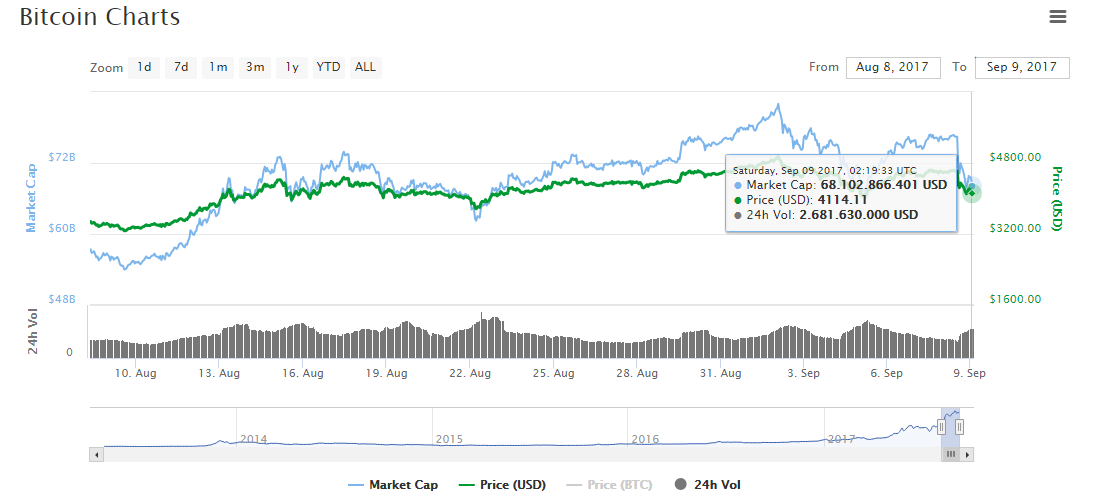Image resolution: width=1097 pixels, height=500 pixels.
Task: Click the 25. Aug axis label
Action: point(553,373)
